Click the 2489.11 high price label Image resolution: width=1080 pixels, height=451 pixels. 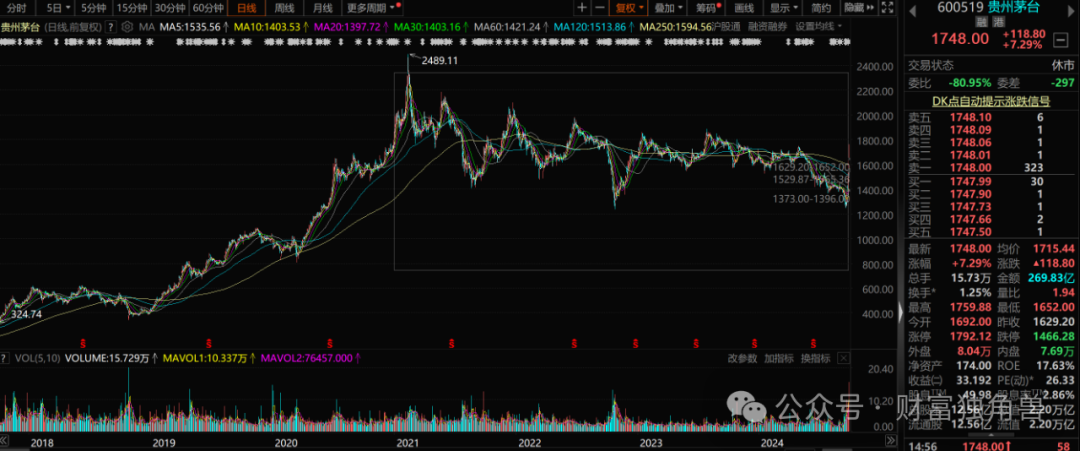pos(439,61)
